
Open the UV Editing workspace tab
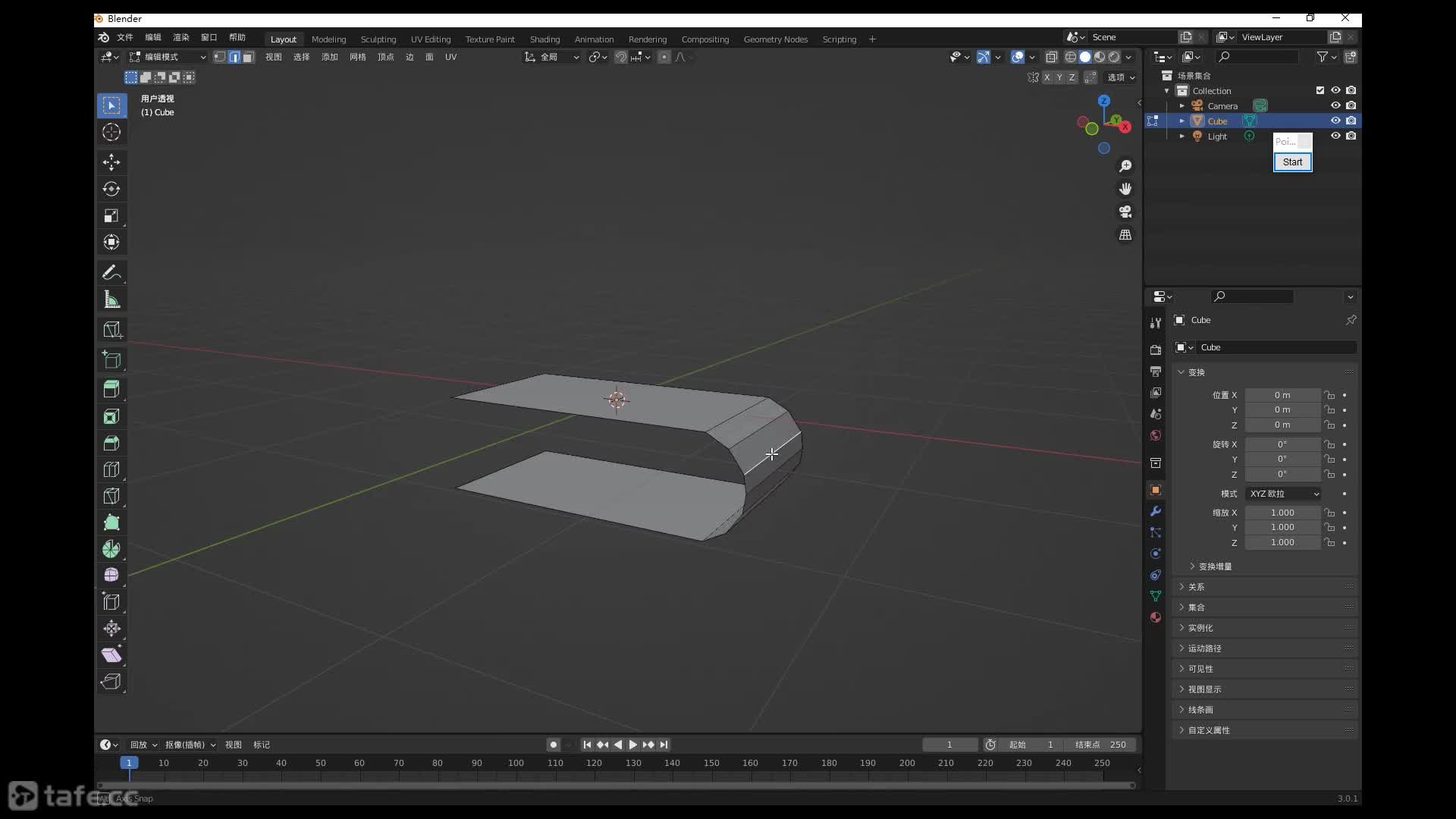point(431,39)
